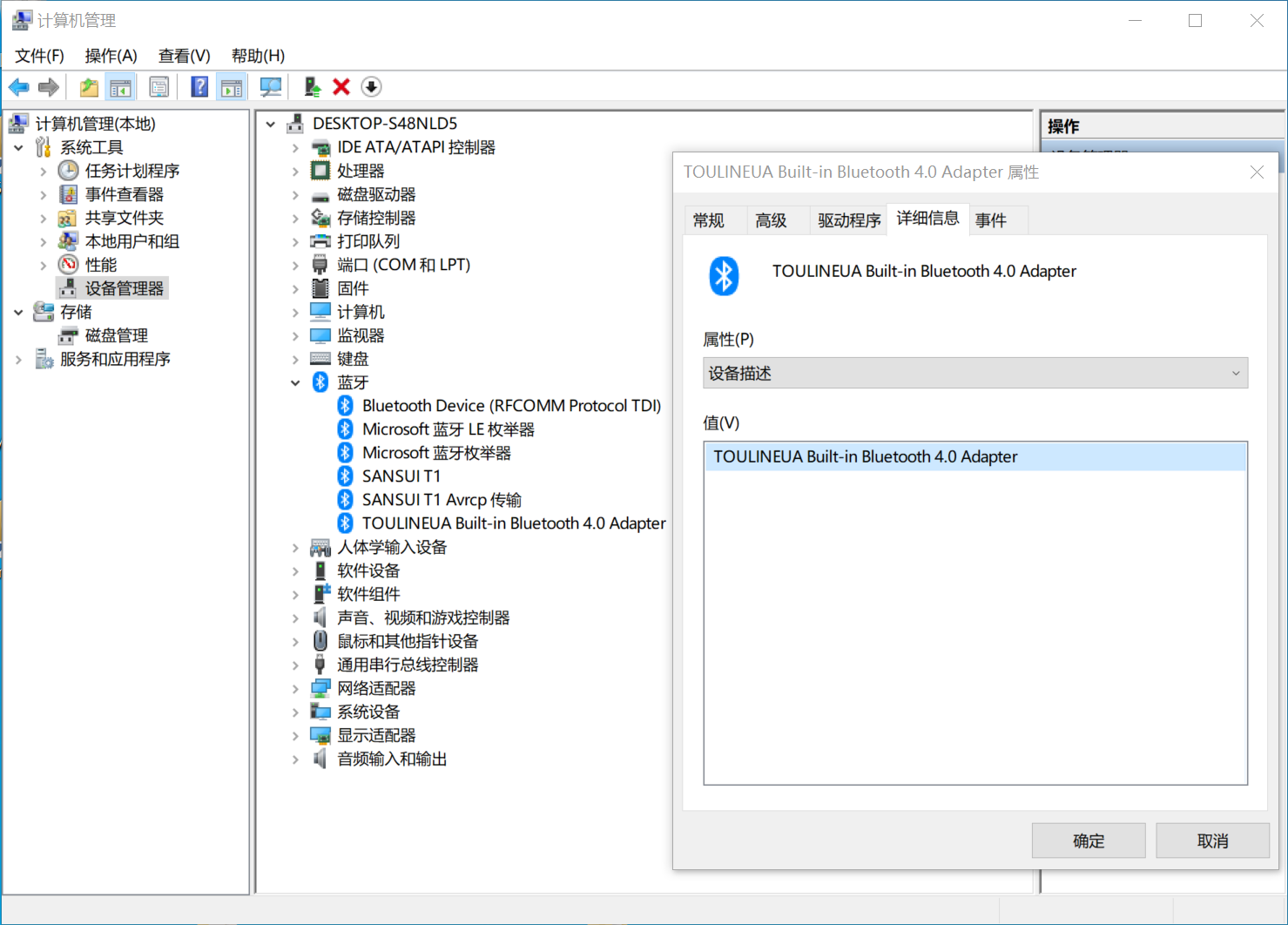Image resolution: width=1288 pixels, height=925 pixels.
Task: Click the Properties sheet toolbar icon
Action: [158, 87]
